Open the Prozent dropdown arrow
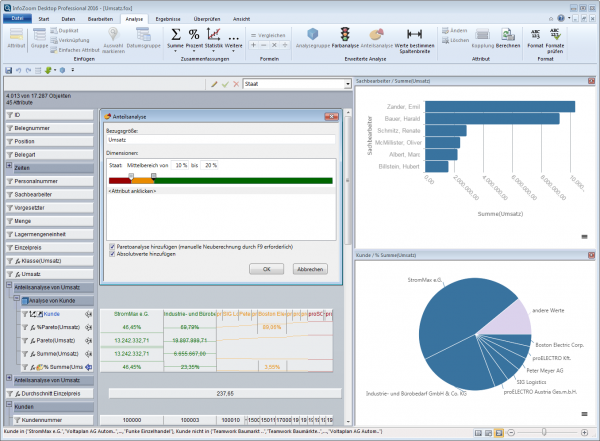The image size is (600, 441). (194, 51)
